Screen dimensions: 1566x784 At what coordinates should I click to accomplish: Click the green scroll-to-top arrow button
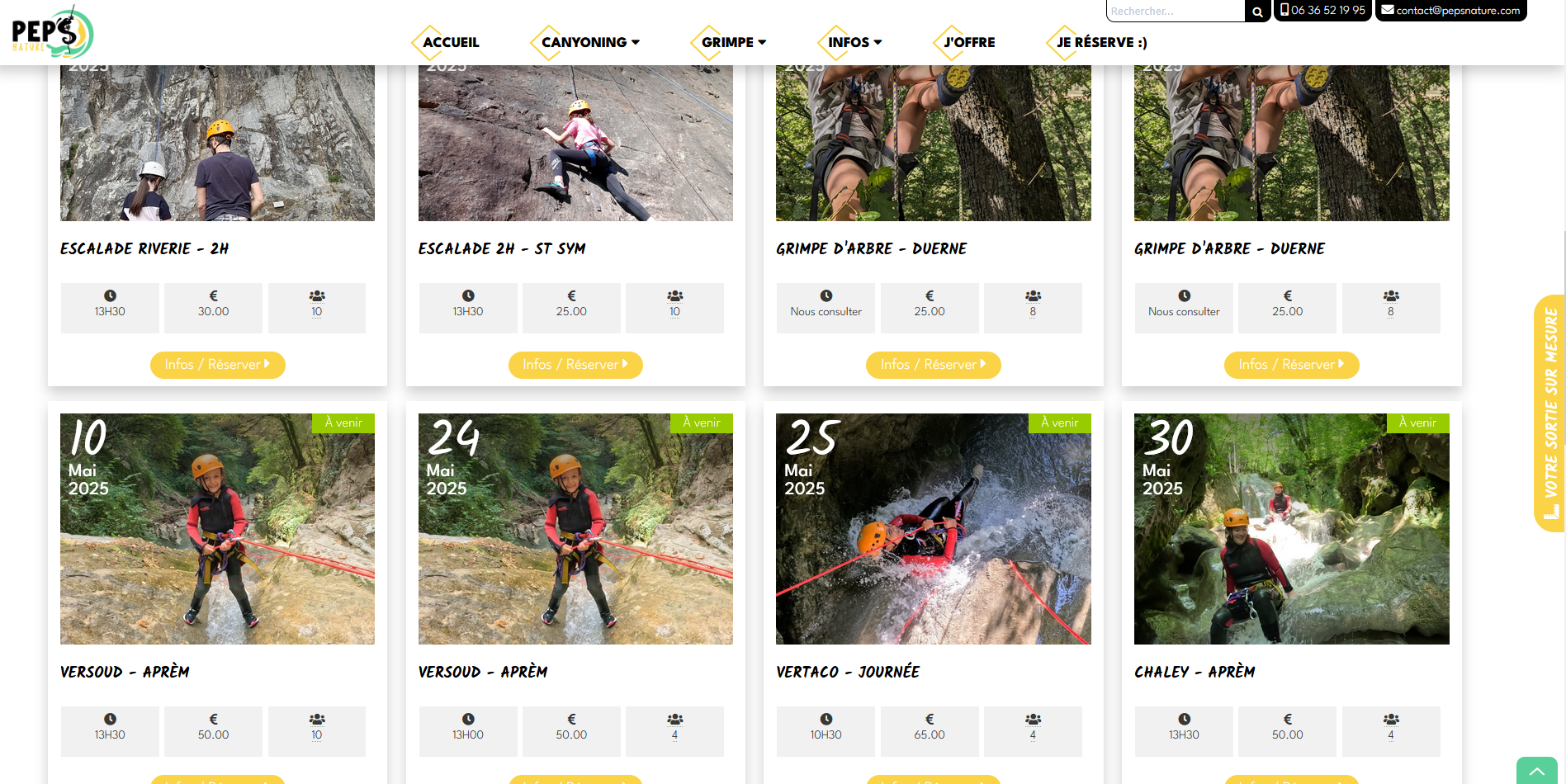(x=1537, y=771)
